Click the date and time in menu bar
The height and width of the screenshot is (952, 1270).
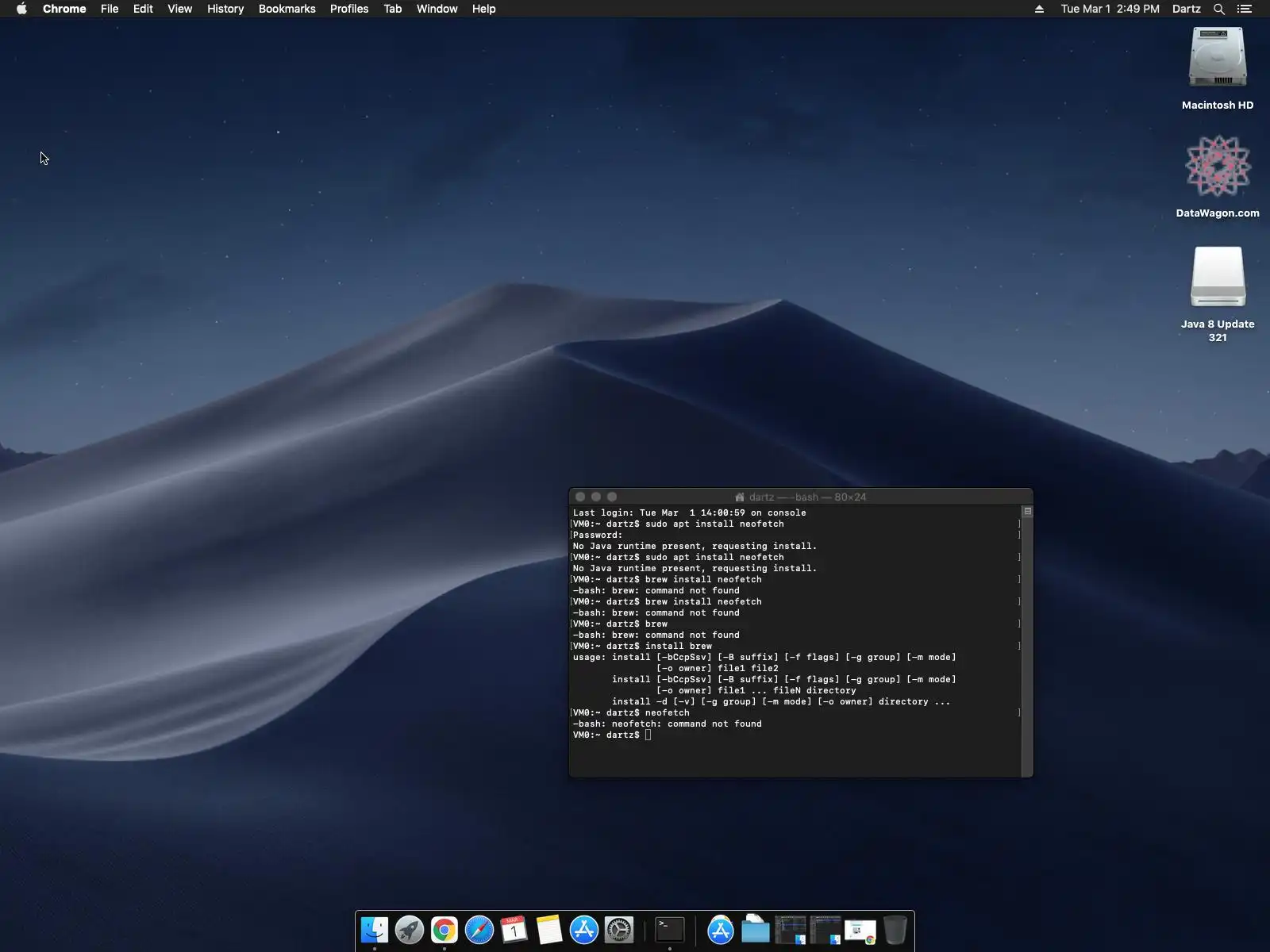coord(1110,9)
